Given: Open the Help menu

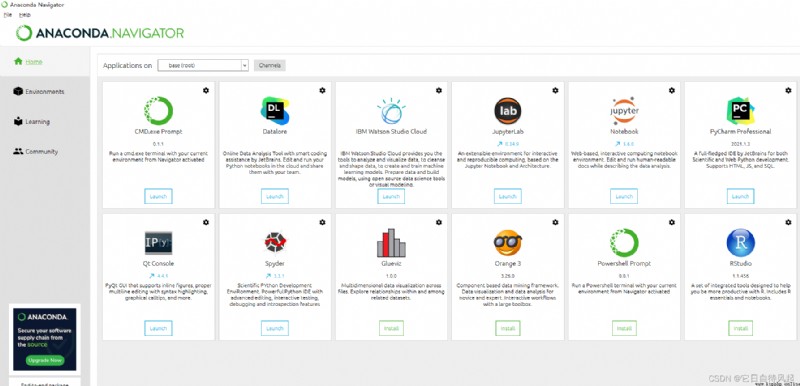Looking at the screenshot, I should 24,15.
